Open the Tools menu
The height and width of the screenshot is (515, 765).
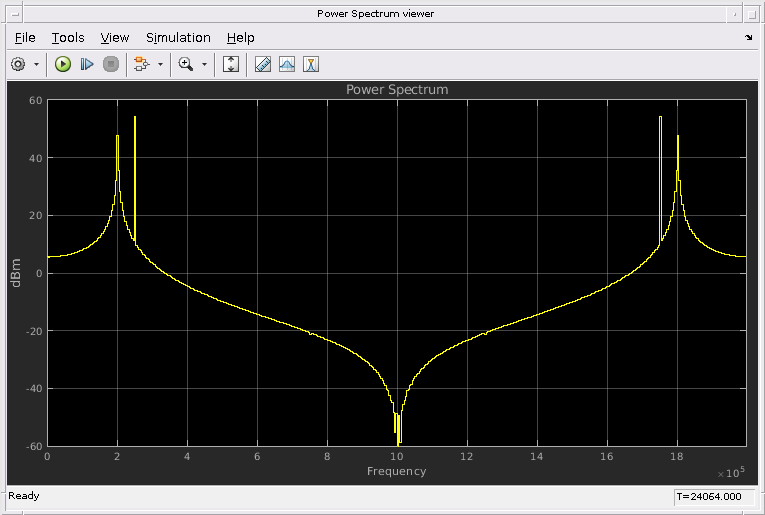(x=68, y=38)
